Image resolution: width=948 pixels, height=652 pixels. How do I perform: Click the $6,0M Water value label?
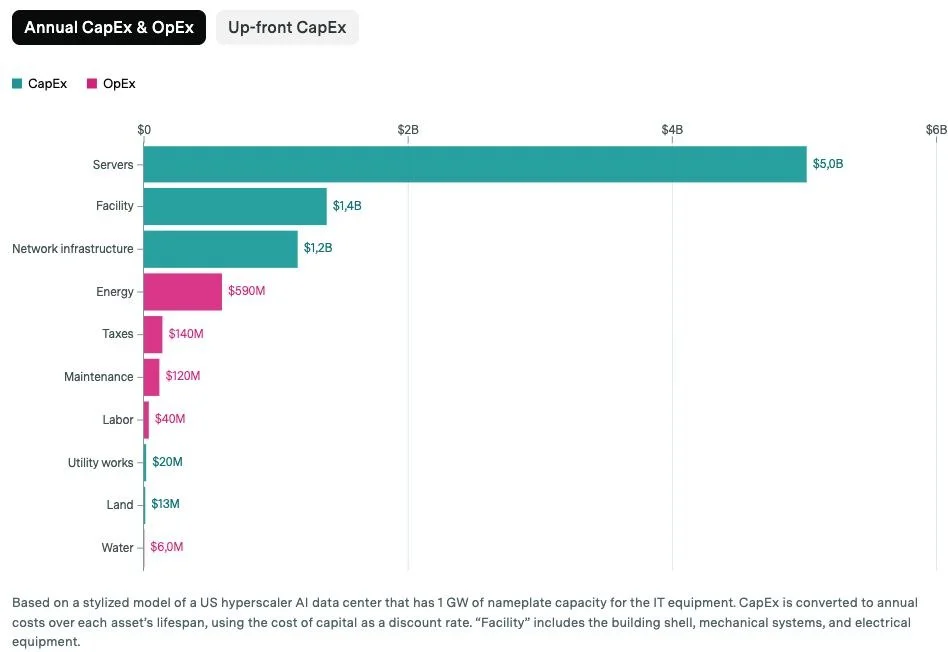pyautogui.click(x=167, y=547)
